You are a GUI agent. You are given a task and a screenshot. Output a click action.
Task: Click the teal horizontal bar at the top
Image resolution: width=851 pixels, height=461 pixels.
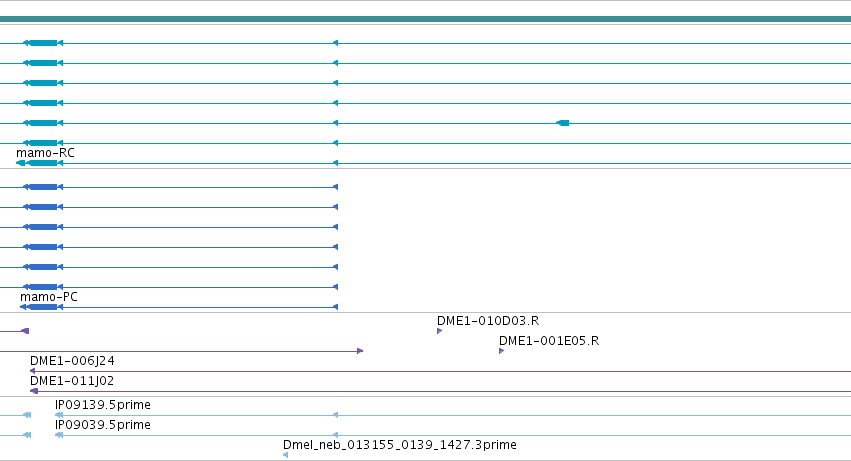coord(426,19)
